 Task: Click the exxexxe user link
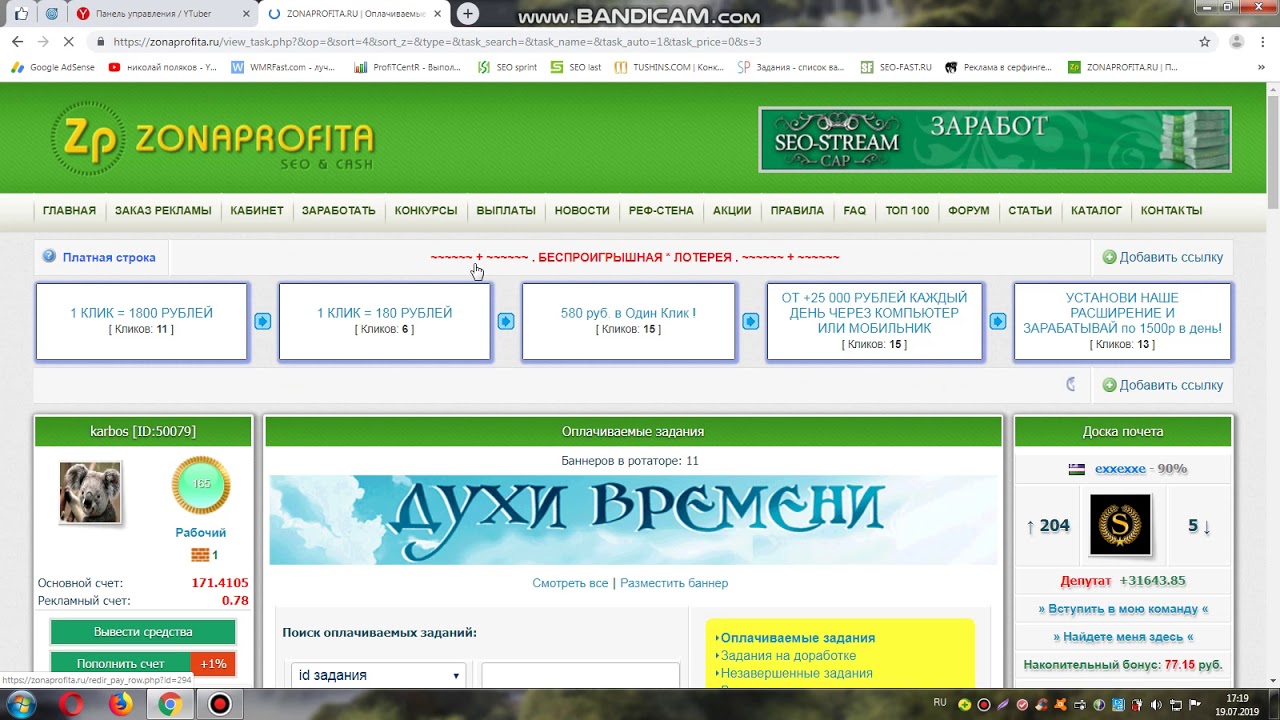(1120, 469)
